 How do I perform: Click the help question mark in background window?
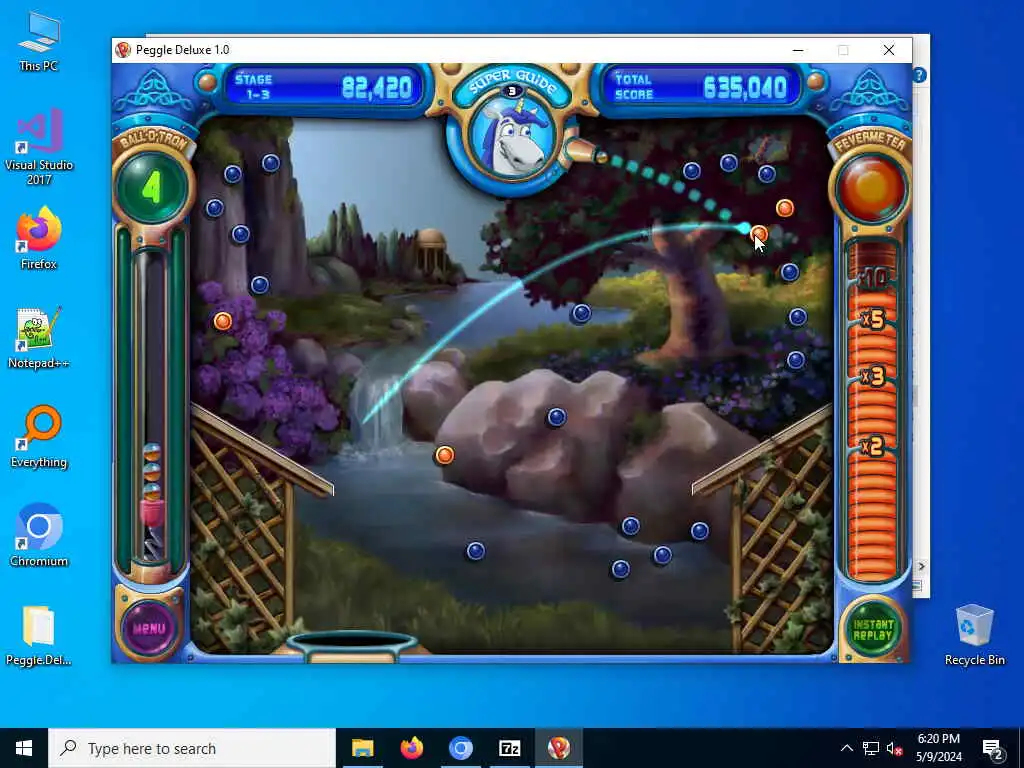click(x=920, y=75)
